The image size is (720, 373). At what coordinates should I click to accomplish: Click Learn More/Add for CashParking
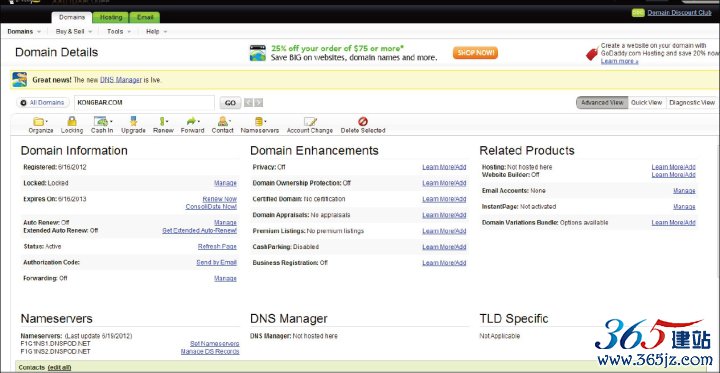(444, 247)
